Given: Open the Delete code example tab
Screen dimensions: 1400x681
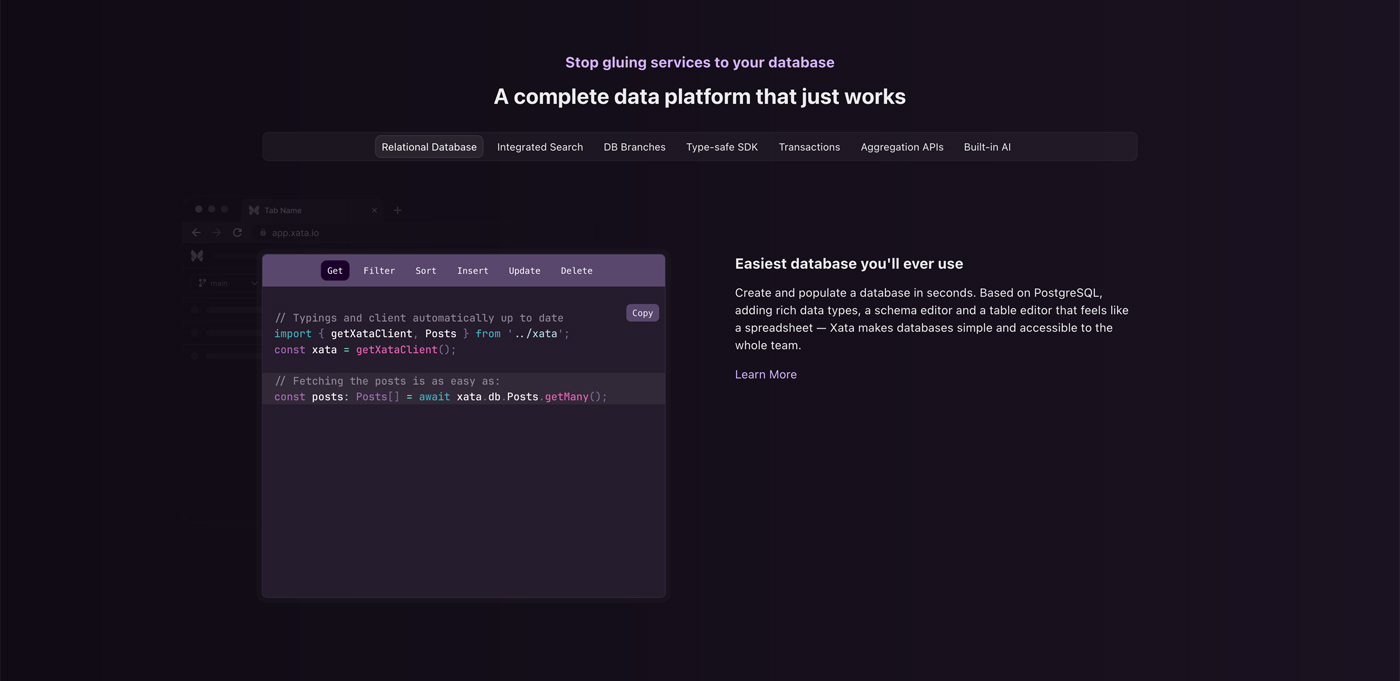Looking at the screenshot, I should 576,270.
